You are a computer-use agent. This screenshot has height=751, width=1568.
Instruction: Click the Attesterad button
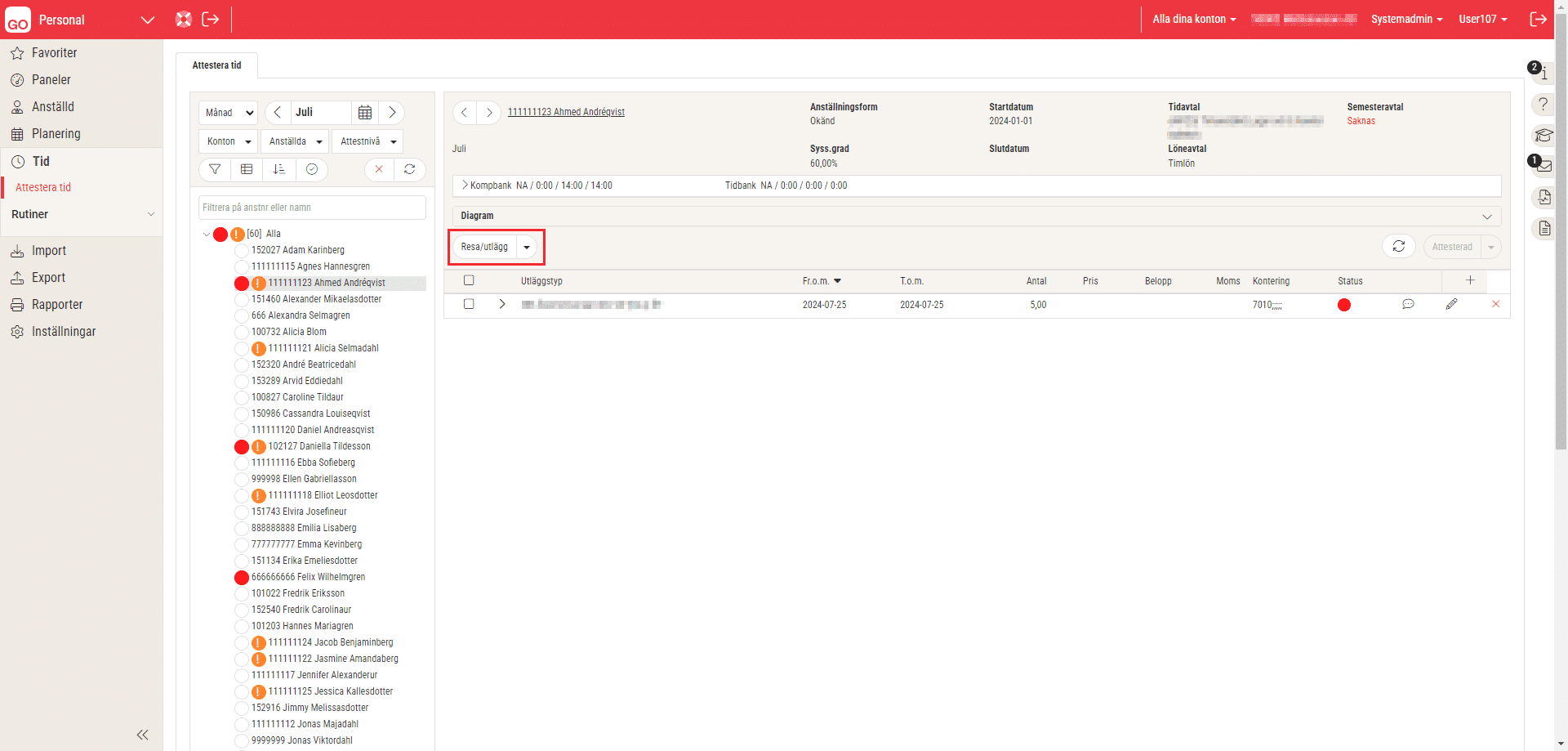(1452, 247)
